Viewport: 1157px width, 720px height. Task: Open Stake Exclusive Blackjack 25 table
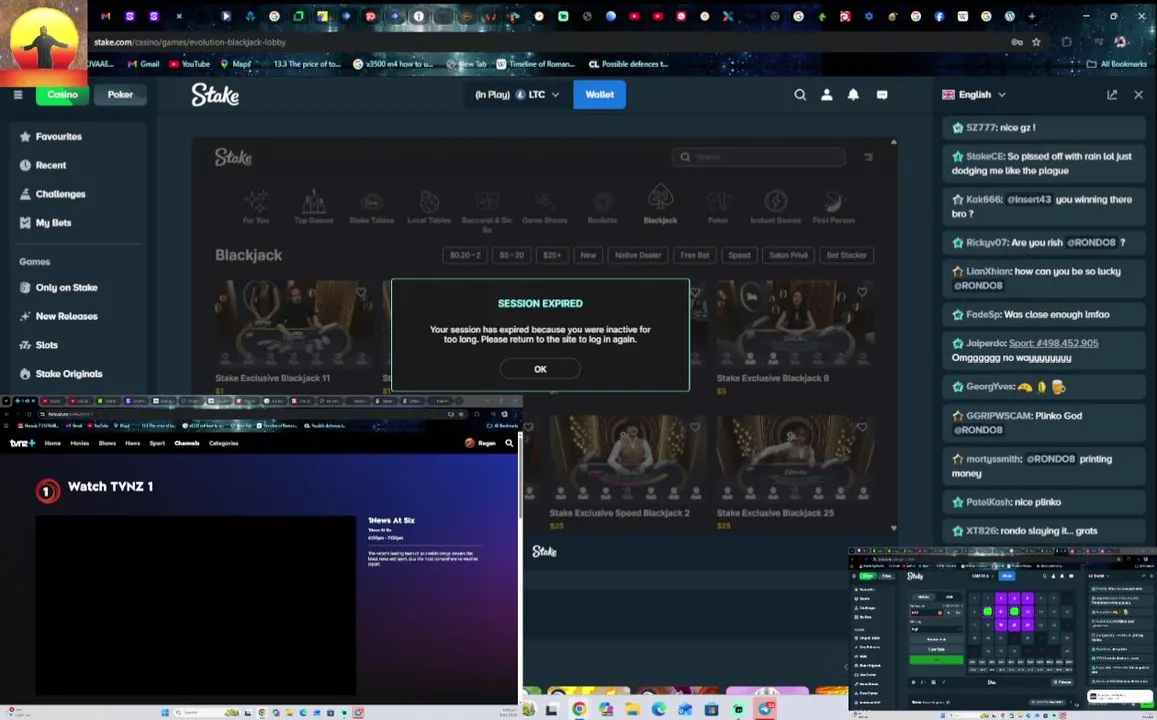tap(795, 458)
